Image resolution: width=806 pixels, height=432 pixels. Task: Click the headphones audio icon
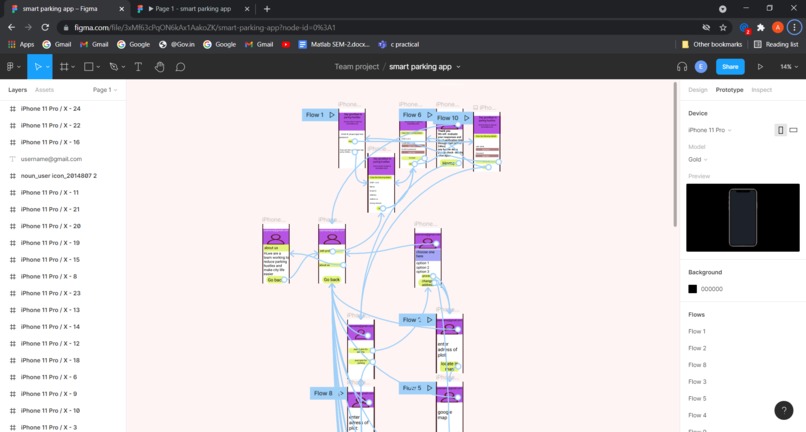pyautogui.click(x=682, y=67)
